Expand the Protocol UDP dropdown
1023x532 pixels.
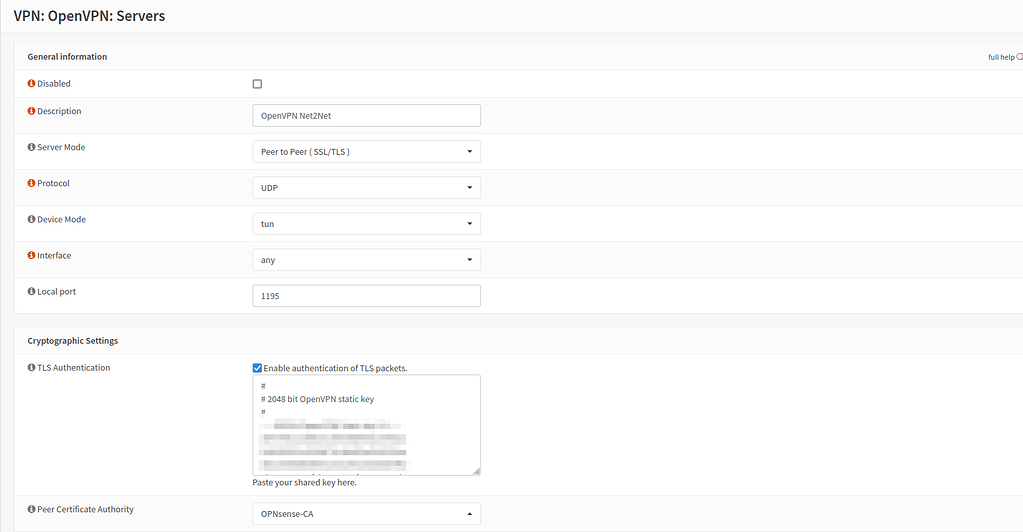pos(366,188)
